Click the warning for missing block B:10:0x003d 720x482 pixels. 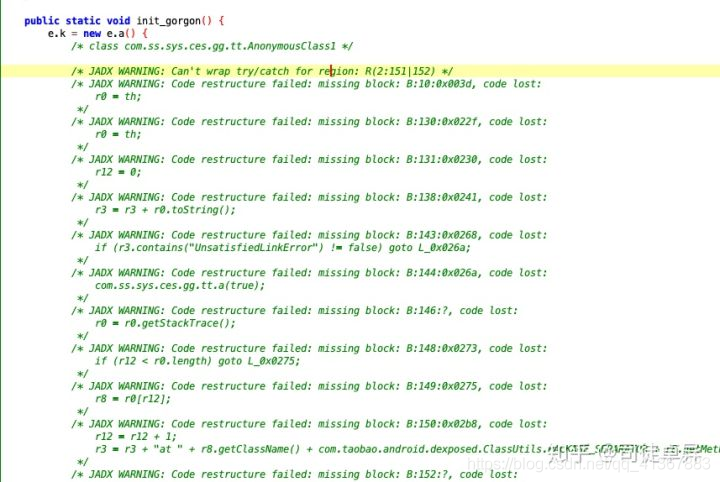306,84
